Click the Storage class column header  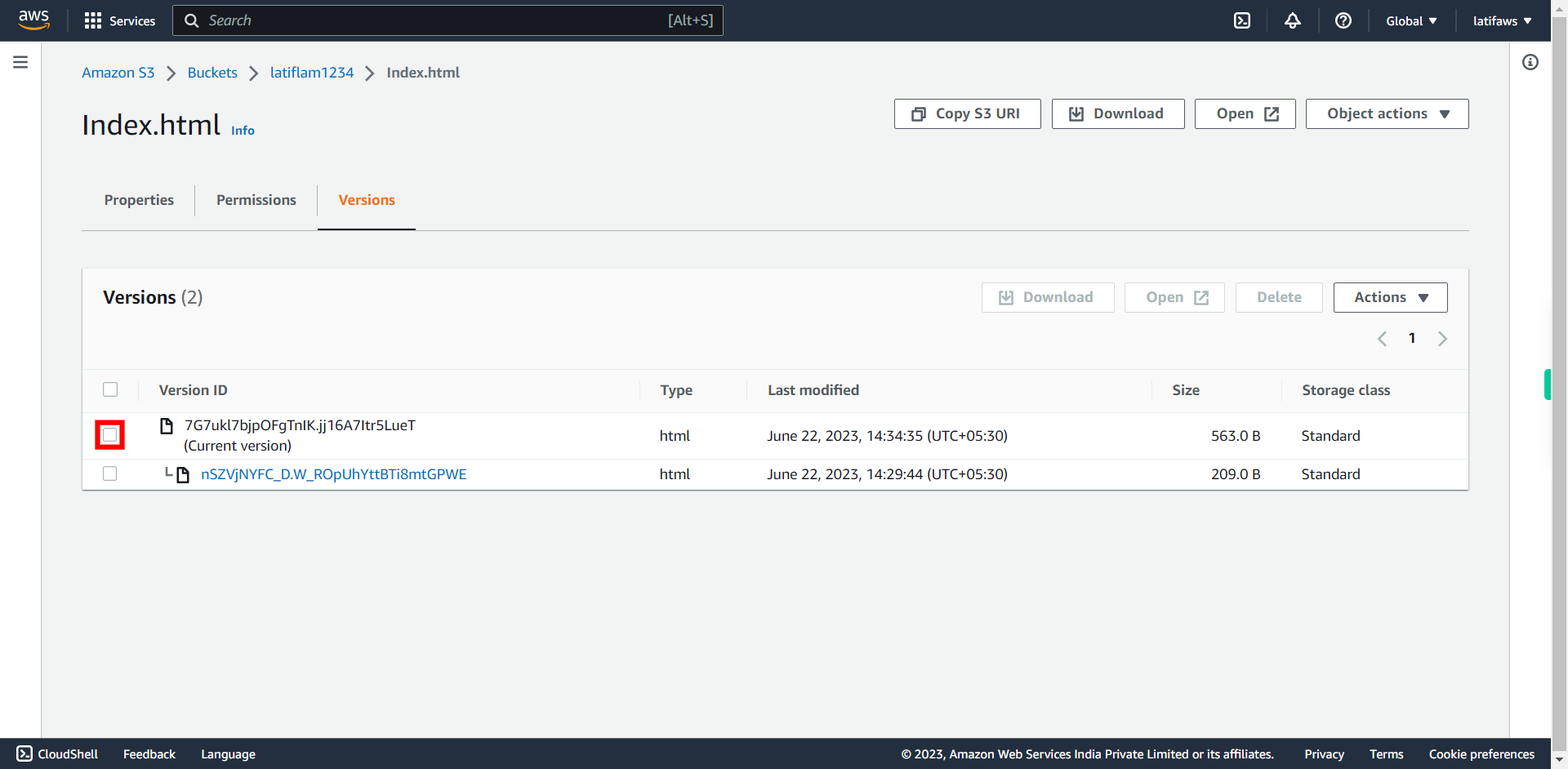(1346, 390)
